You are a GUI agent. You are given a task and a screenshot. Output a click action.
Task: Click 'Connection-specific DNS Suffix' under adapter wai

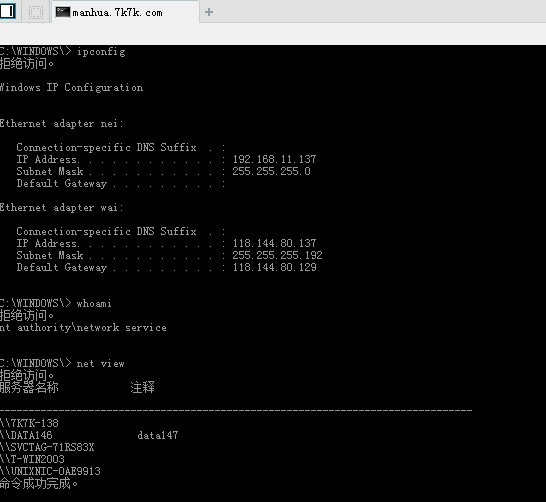[107, 232]
